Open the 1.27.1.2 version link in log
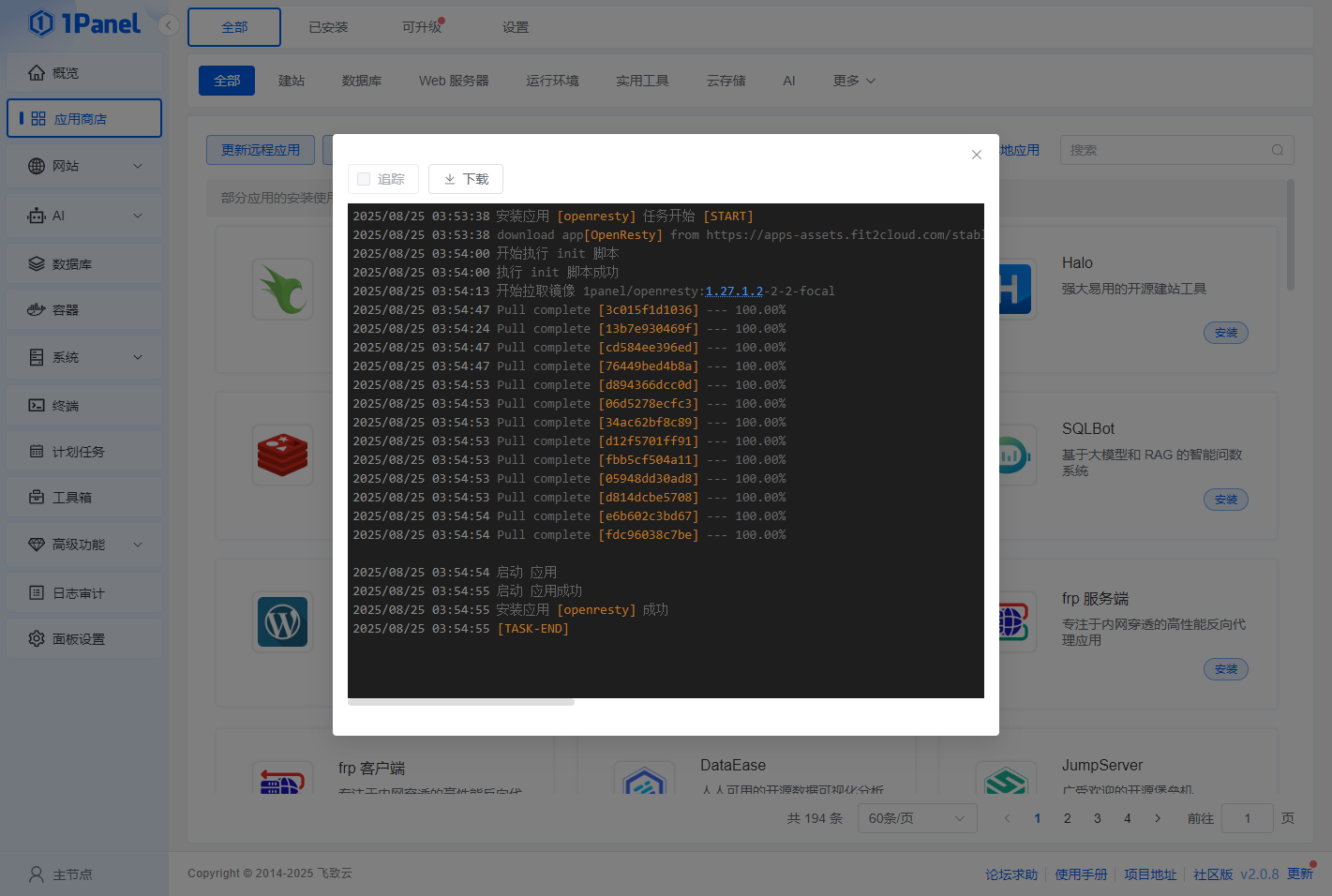This screenshot has height=896, width=1332. 734,291
